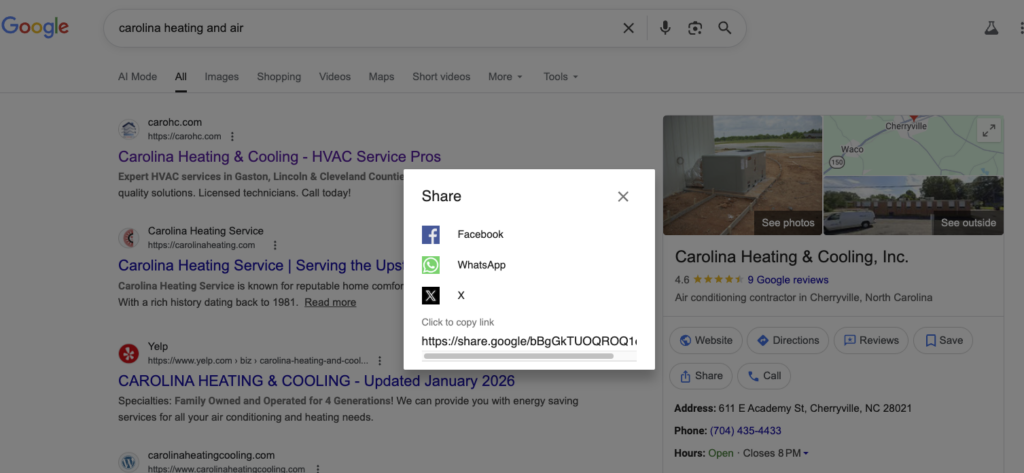Select the X social icon
The width and height of the screenshot is (1024, 473).
(x=431, y=296)
